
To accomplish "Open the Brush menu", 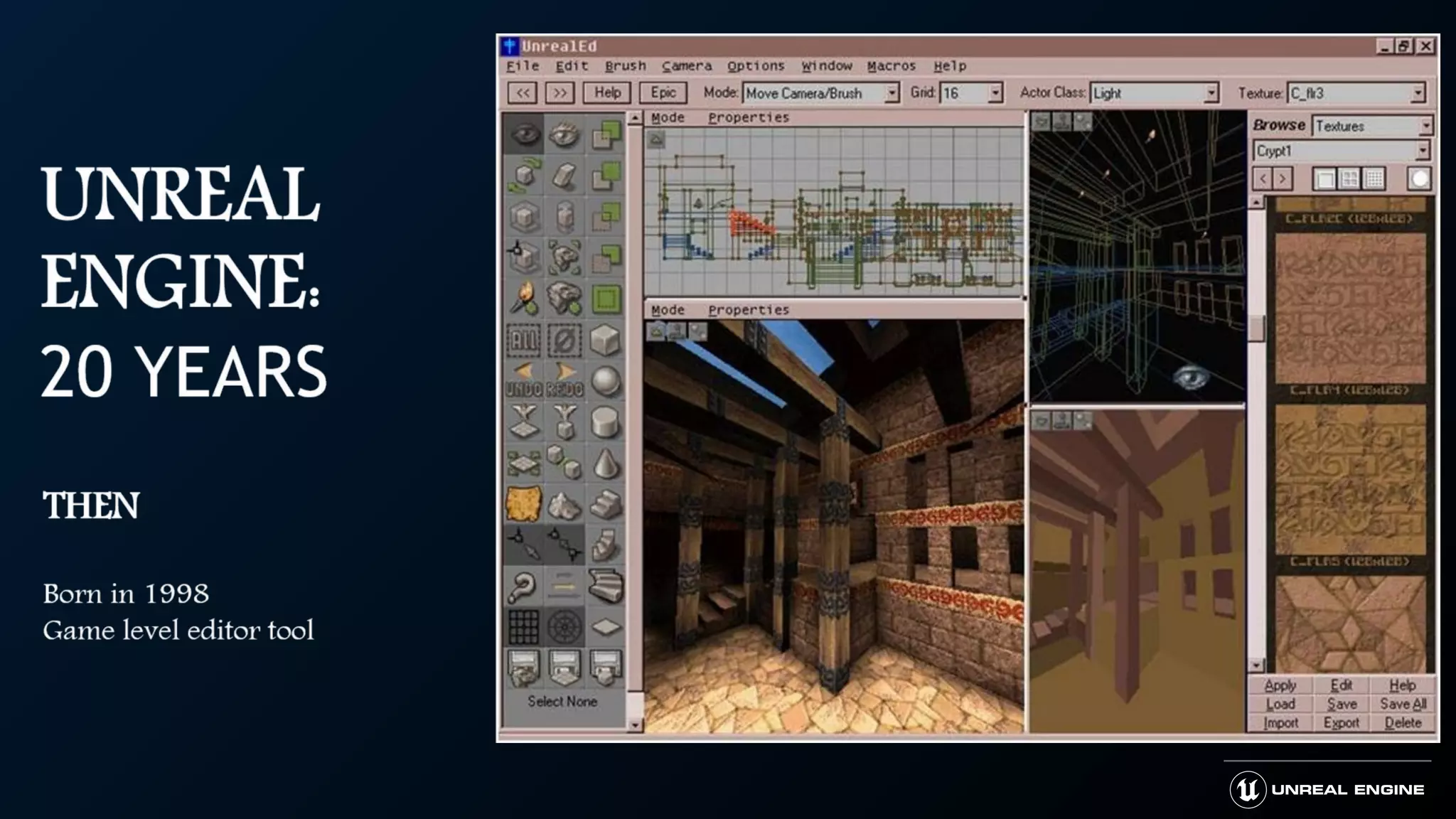I will (x=625, y=66).
